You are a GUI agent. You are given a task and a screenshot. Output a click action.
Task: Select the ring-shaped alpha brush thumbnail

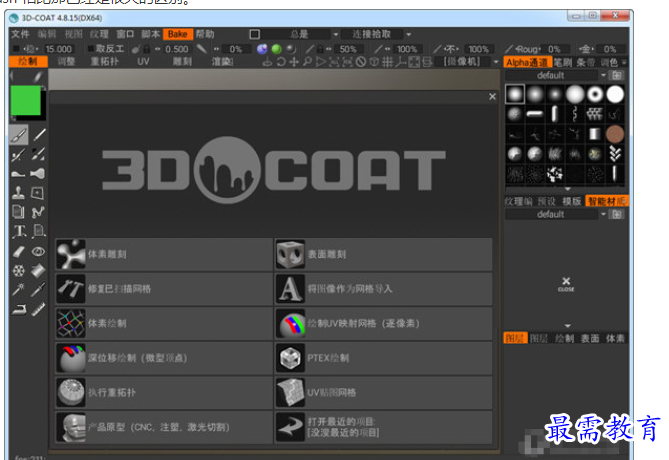595,94
